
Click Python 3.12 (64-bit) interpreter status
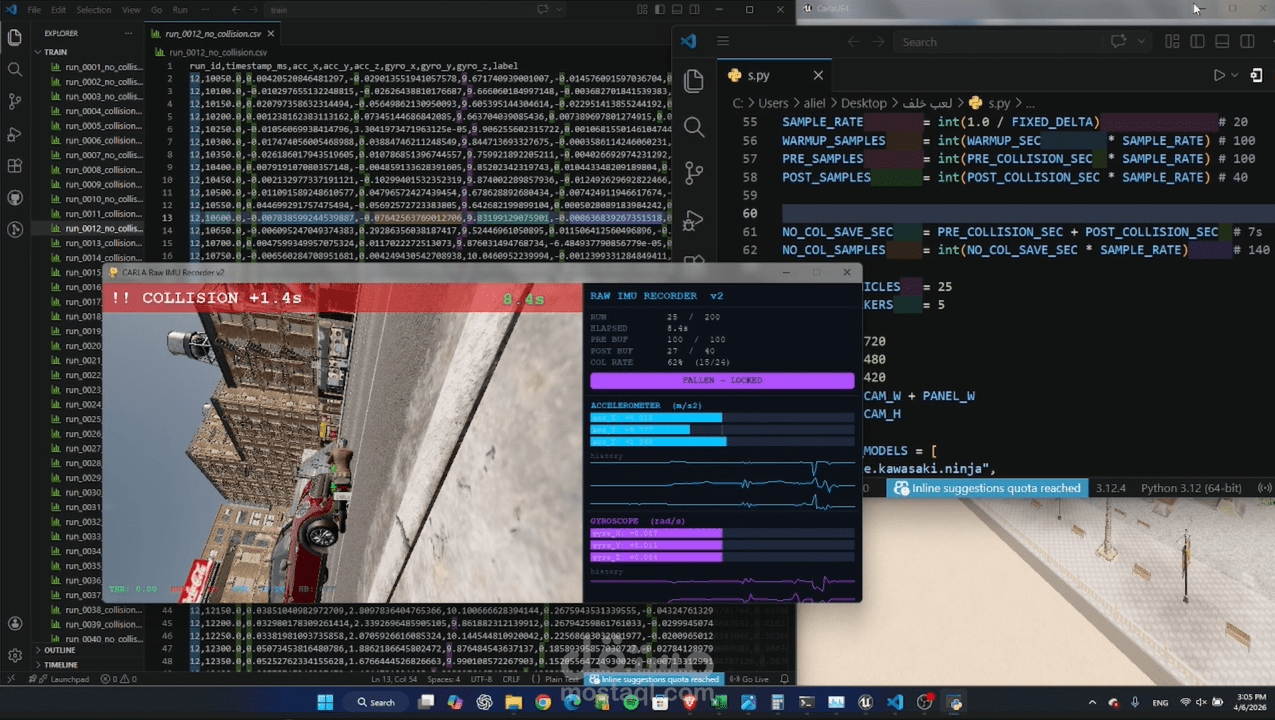click(x=1191, y=488)
